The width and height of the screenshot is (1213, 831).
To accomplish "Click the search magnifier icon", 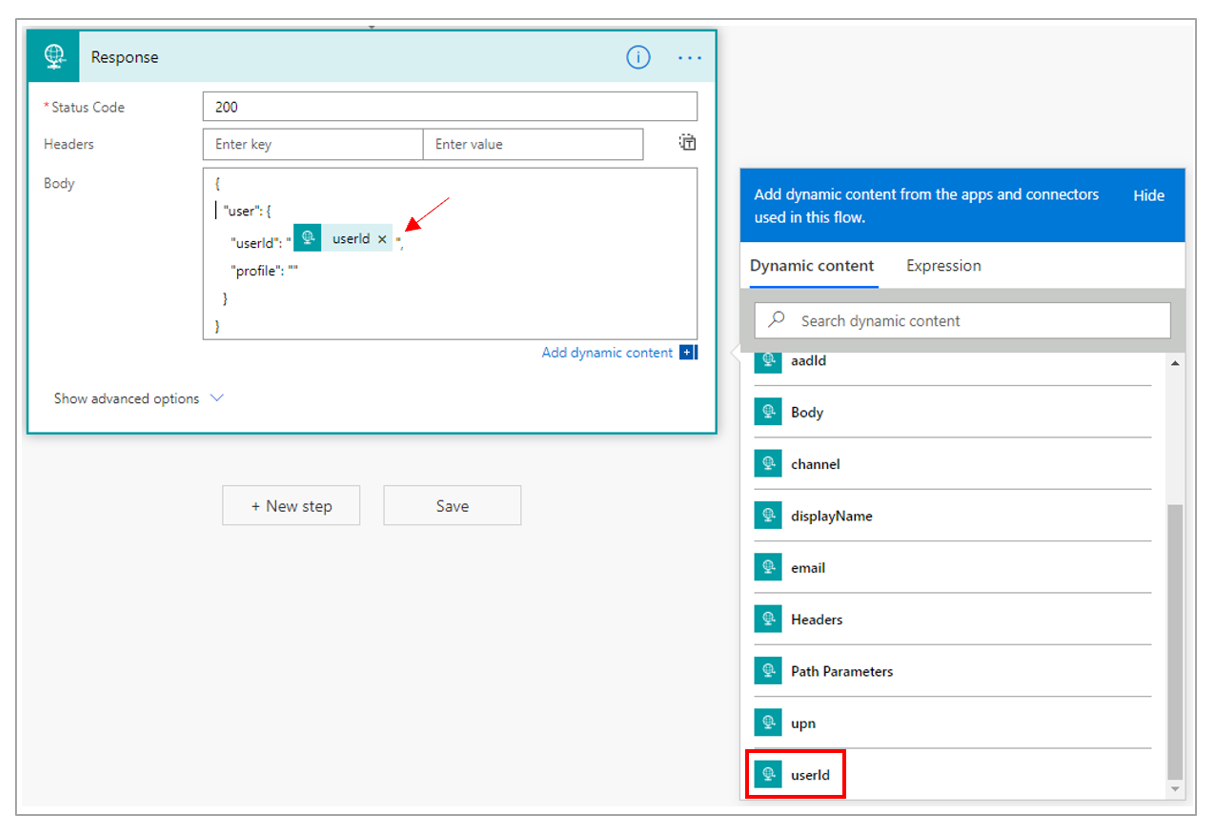I will 777,320.
